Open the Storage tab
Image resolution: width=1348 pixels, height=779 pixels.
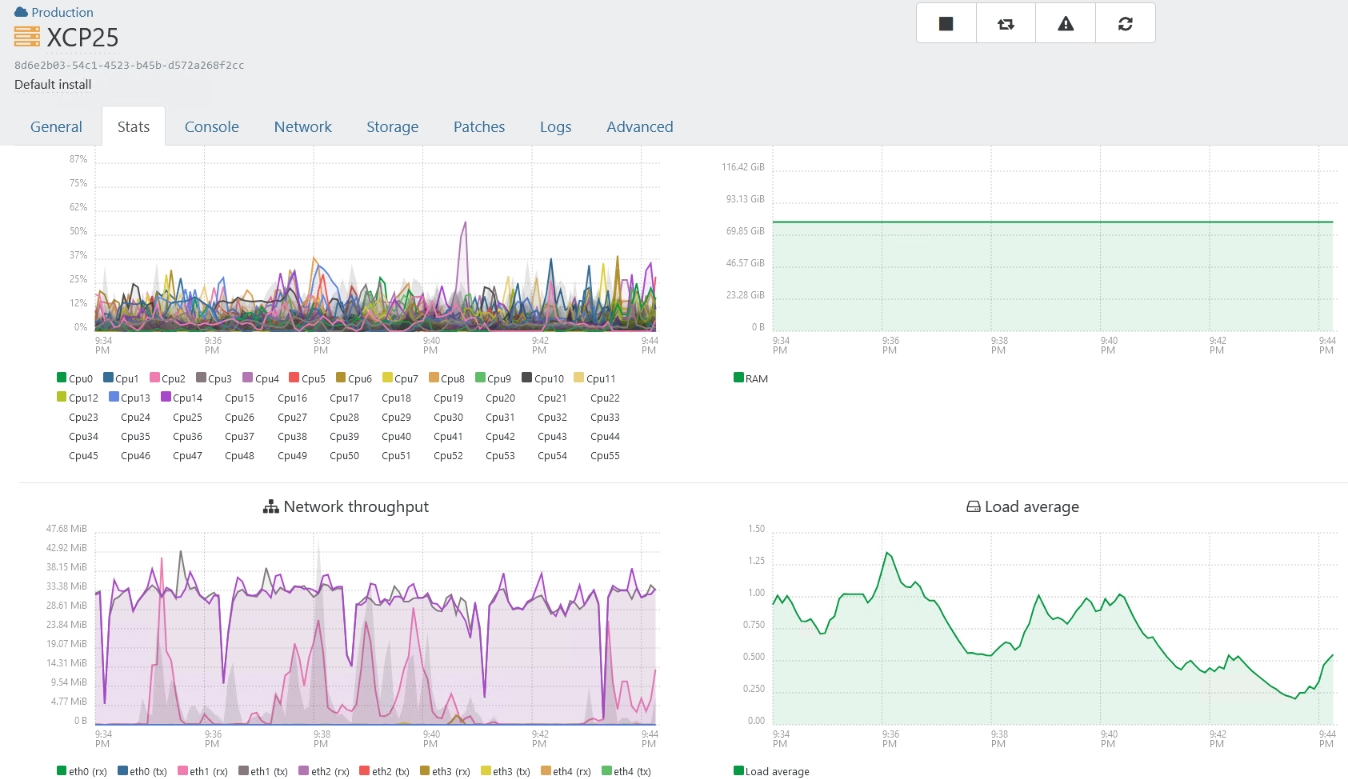pos(392,127)
